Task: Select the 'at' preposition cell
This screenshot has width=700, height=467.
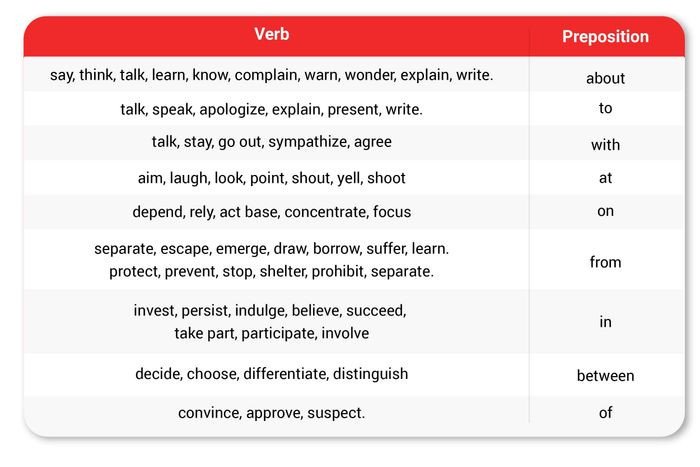Action: coord(605,178)
